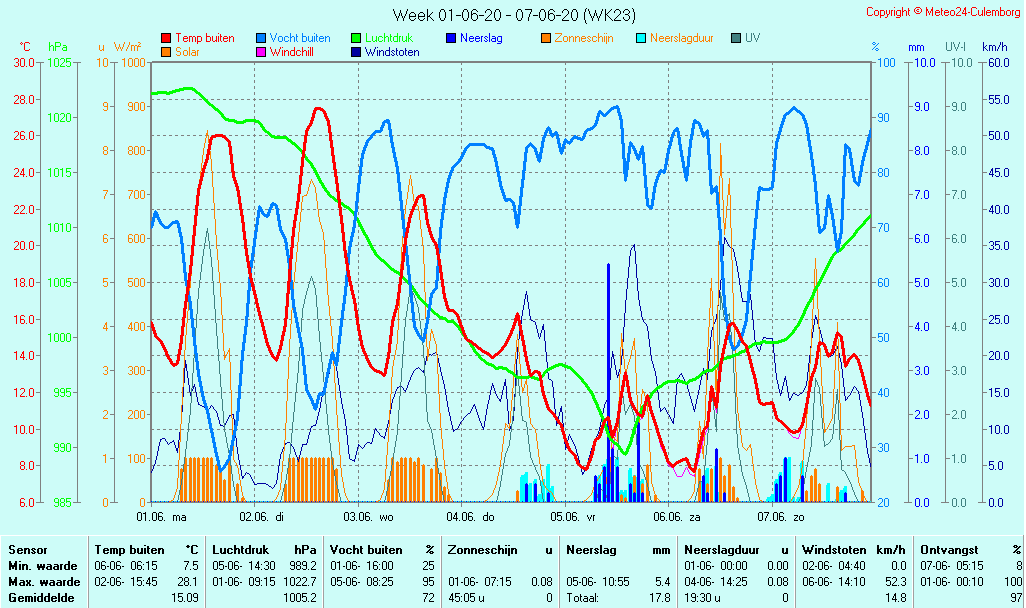Click the cyan Neerslagduur legend swatch
This screenshot has height=608, width=1026.
(x=641, y=38)
